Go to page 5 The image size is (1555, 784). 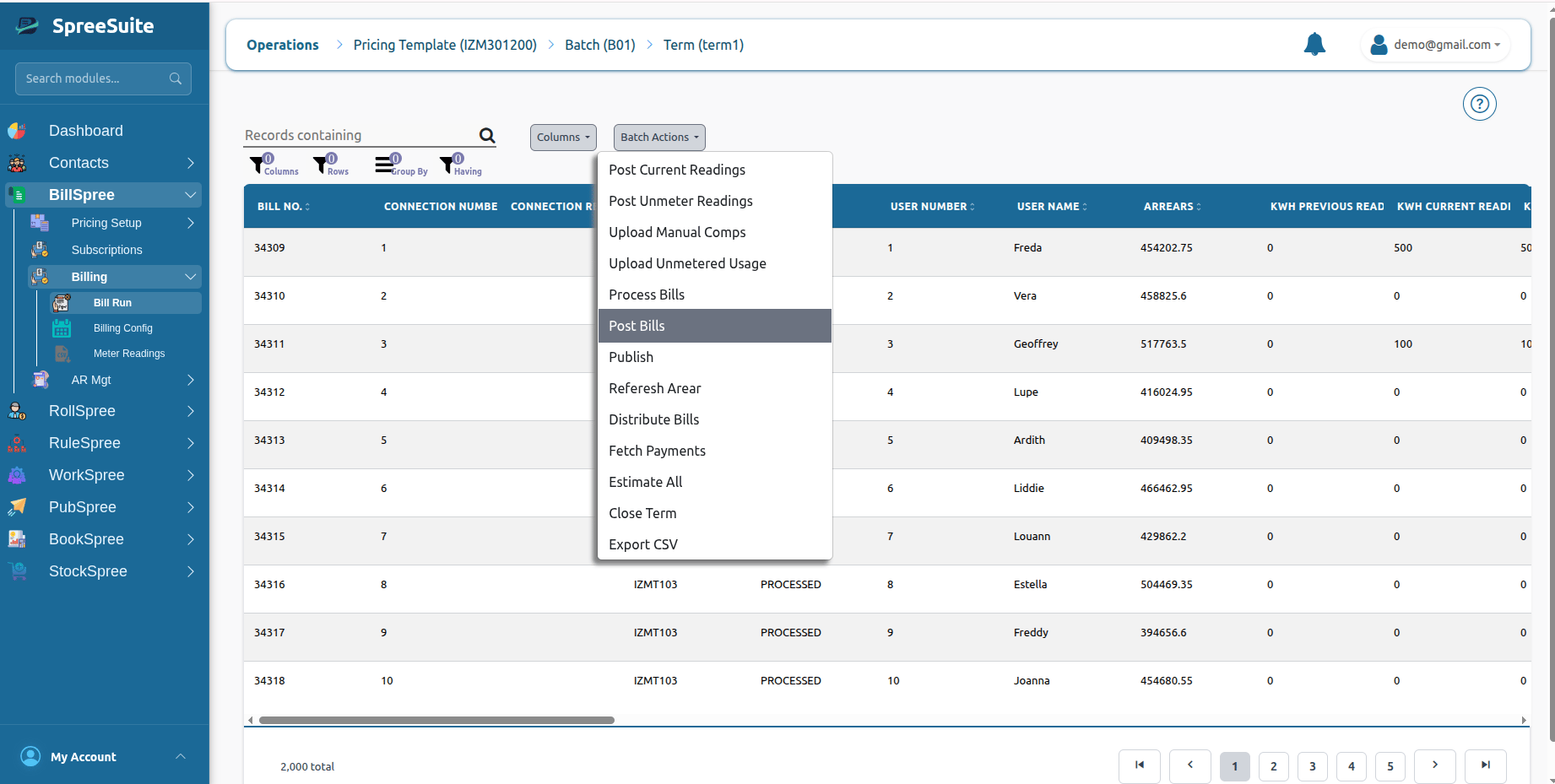click(x=1390, y=766)
